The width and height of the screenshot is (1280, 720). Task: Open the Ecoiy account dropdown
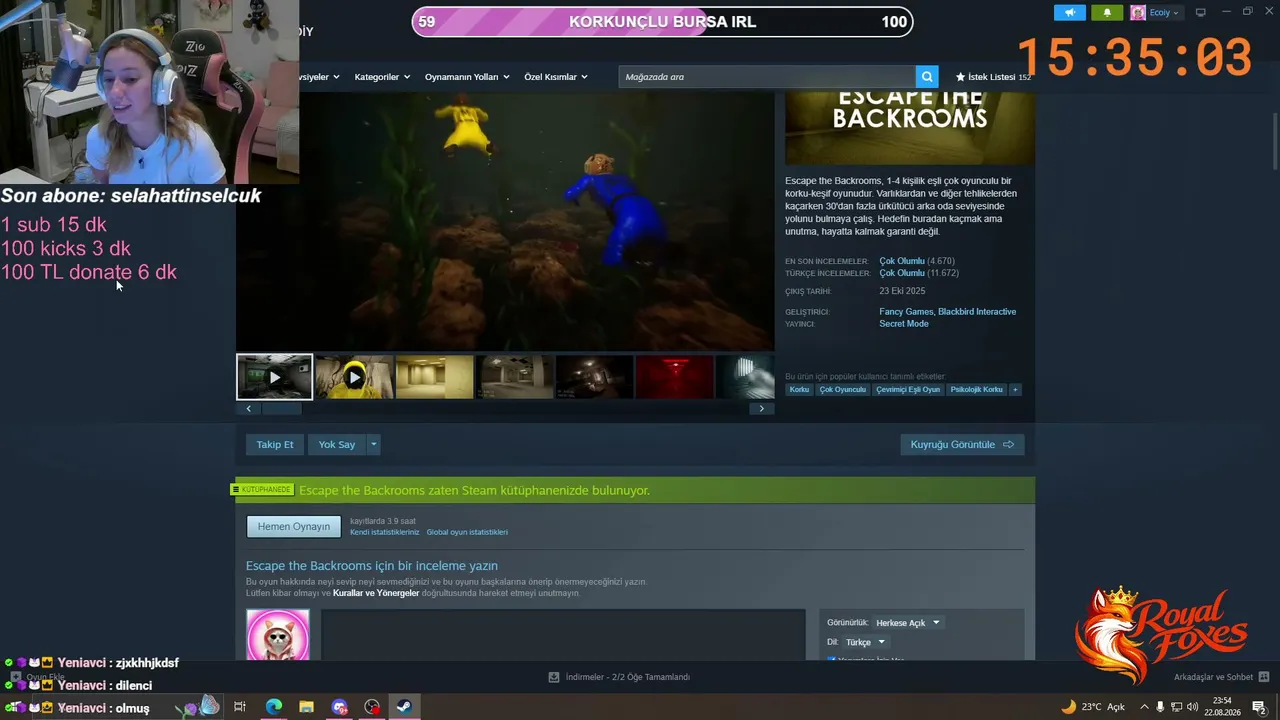point(1164,13)
